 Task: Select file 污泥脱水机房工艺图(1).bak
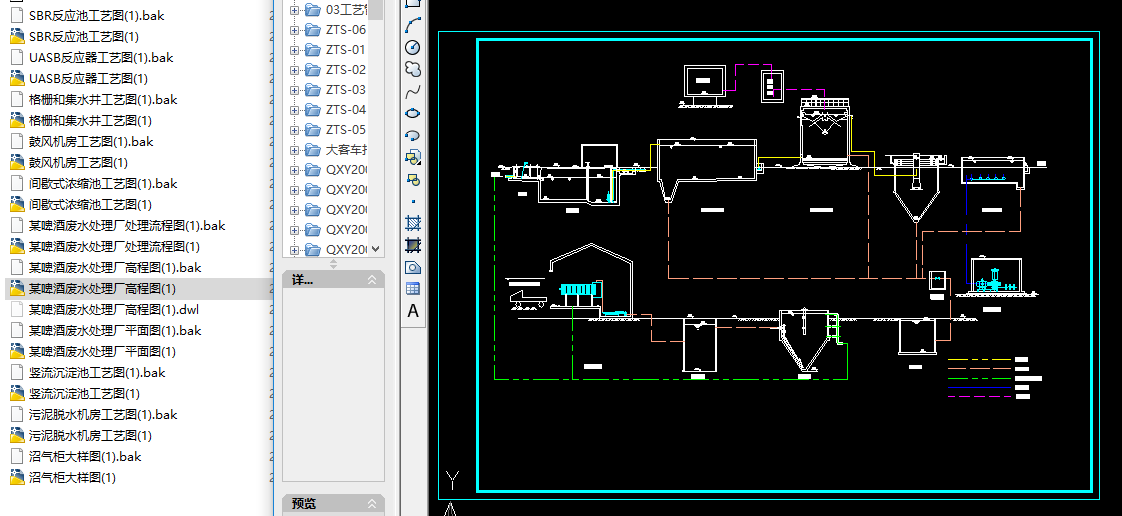coord(103,414)
